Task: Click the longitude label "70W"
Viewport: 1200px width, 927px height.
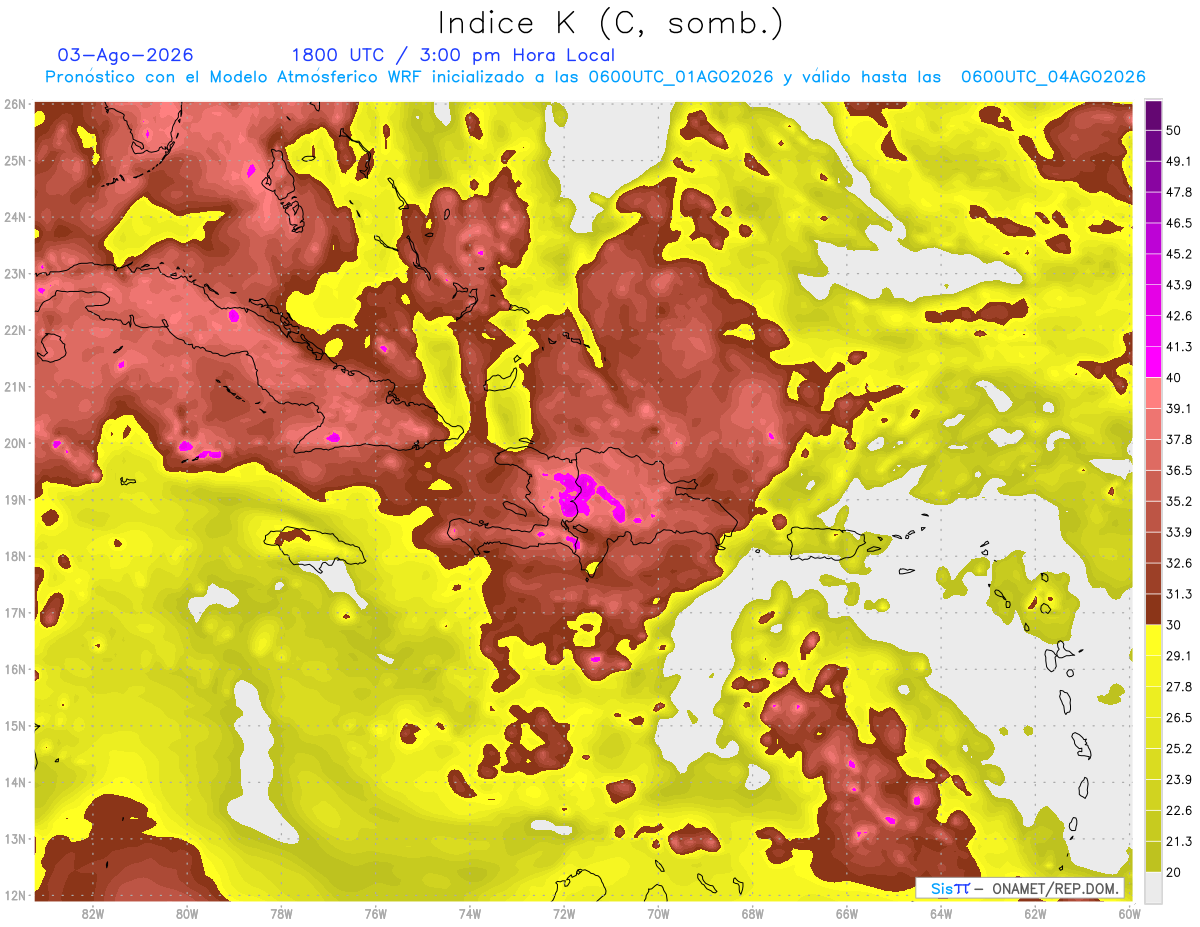Action: [x=658, y=913]
